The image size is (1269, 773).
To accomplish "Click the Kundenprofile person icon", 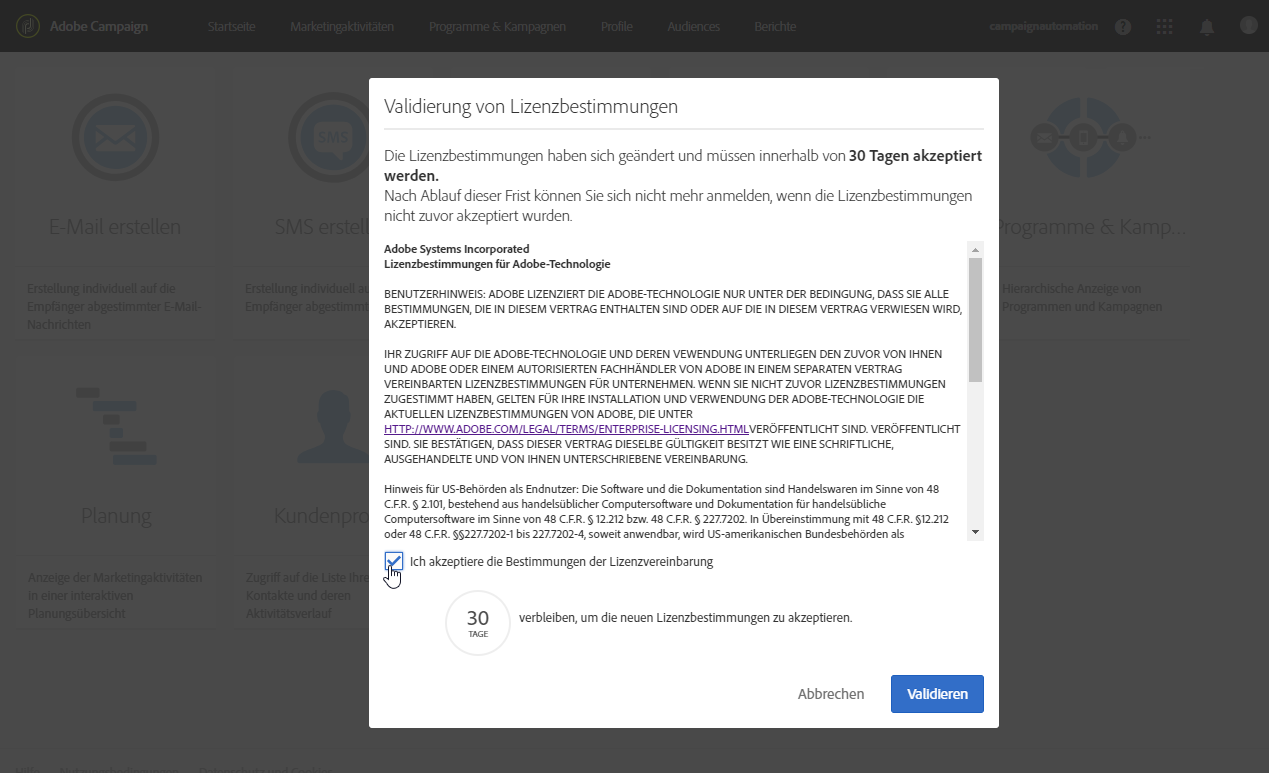I will tap(335, 425).
